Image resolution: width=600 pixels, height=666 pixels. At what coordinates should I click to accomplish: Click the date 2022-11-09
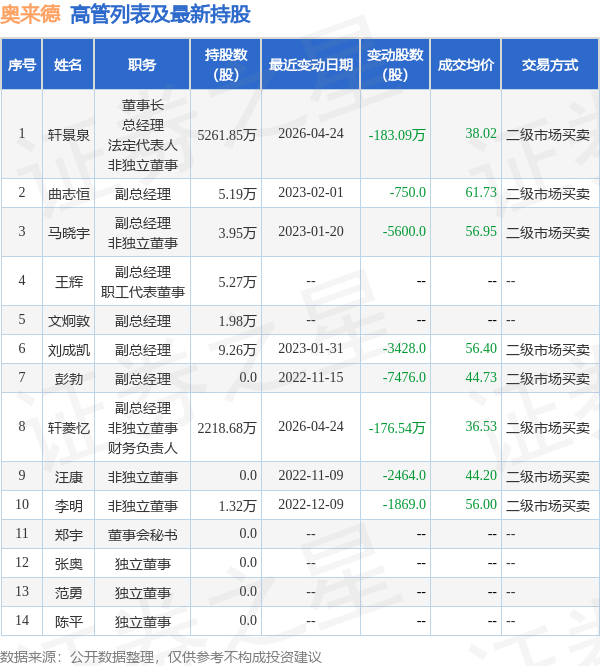click(x=311, y=475)
